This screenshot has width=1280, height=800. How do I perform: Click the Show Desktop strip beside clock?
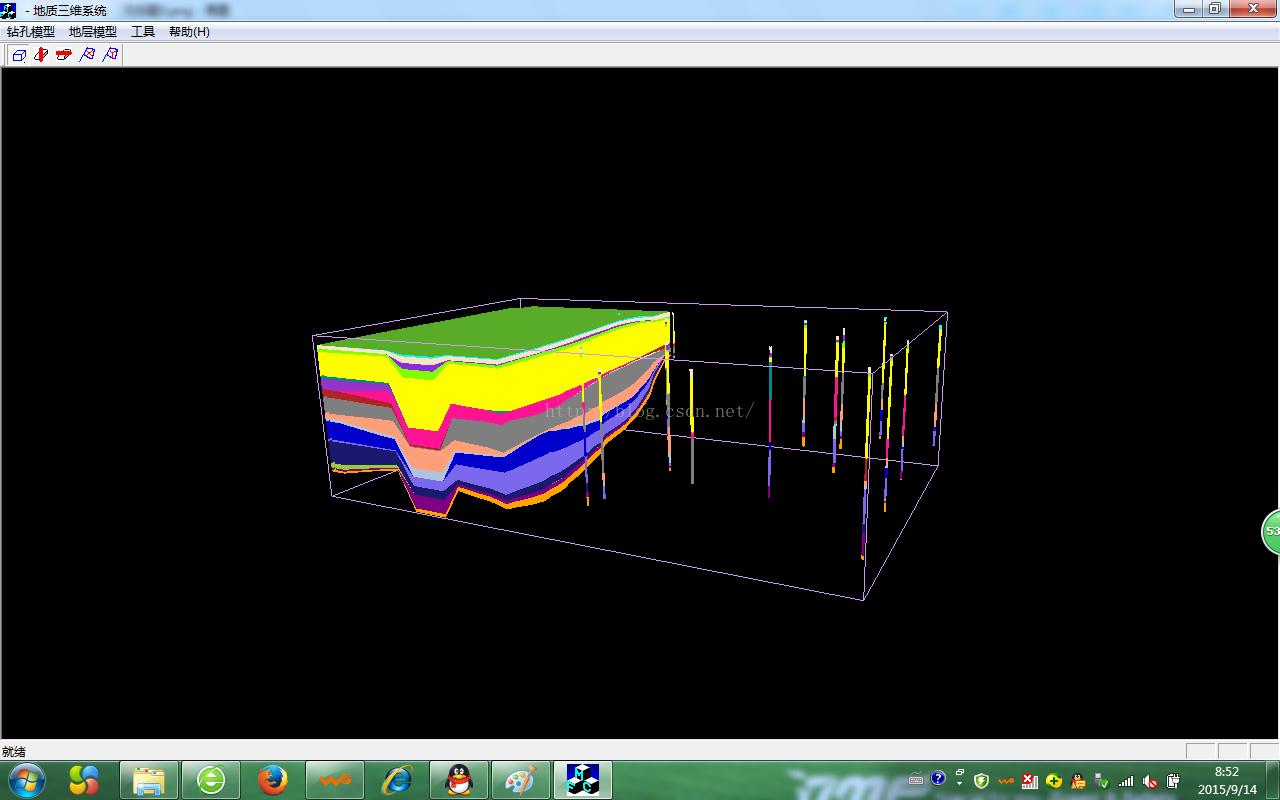[x=1272, y=780]
